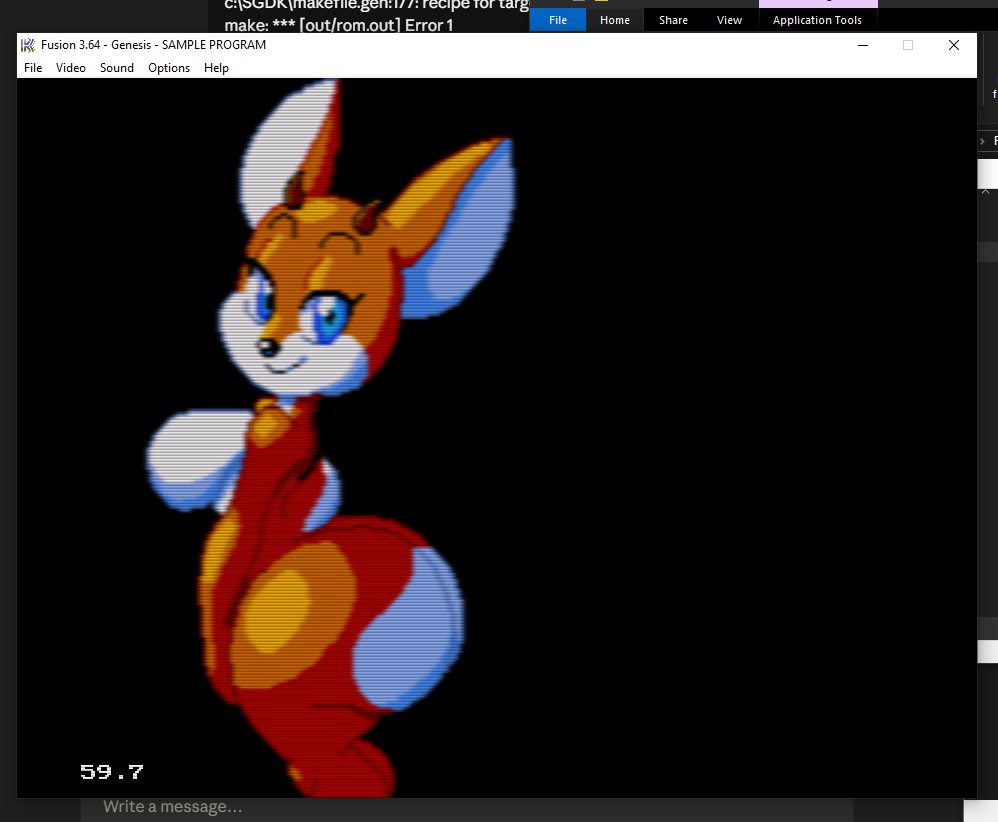Minimize the Fusion emulator window
This screenshot has width=998, height=822.
pos(863,45)
